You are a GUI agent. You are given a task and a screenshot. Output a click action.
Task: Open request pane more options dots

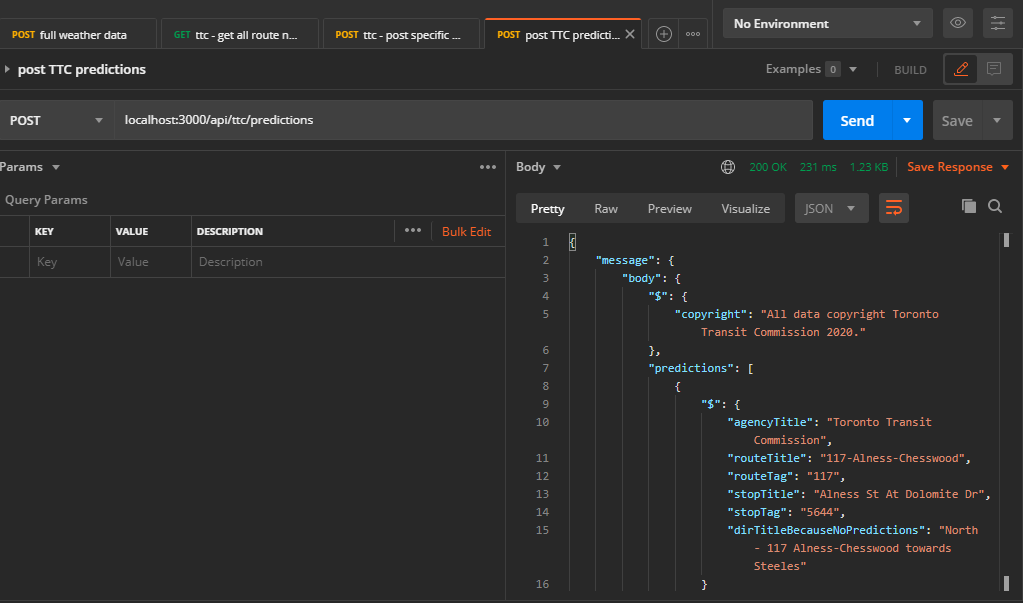tap(488, 167)
